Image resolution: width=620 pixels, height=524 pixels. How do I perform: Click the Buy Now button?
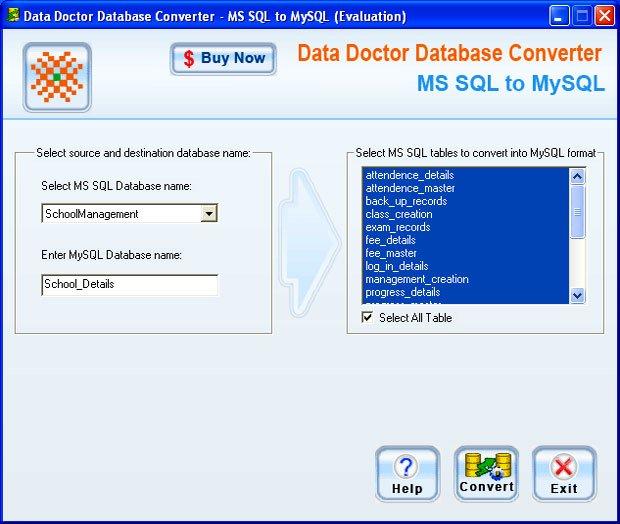(223, 59)
